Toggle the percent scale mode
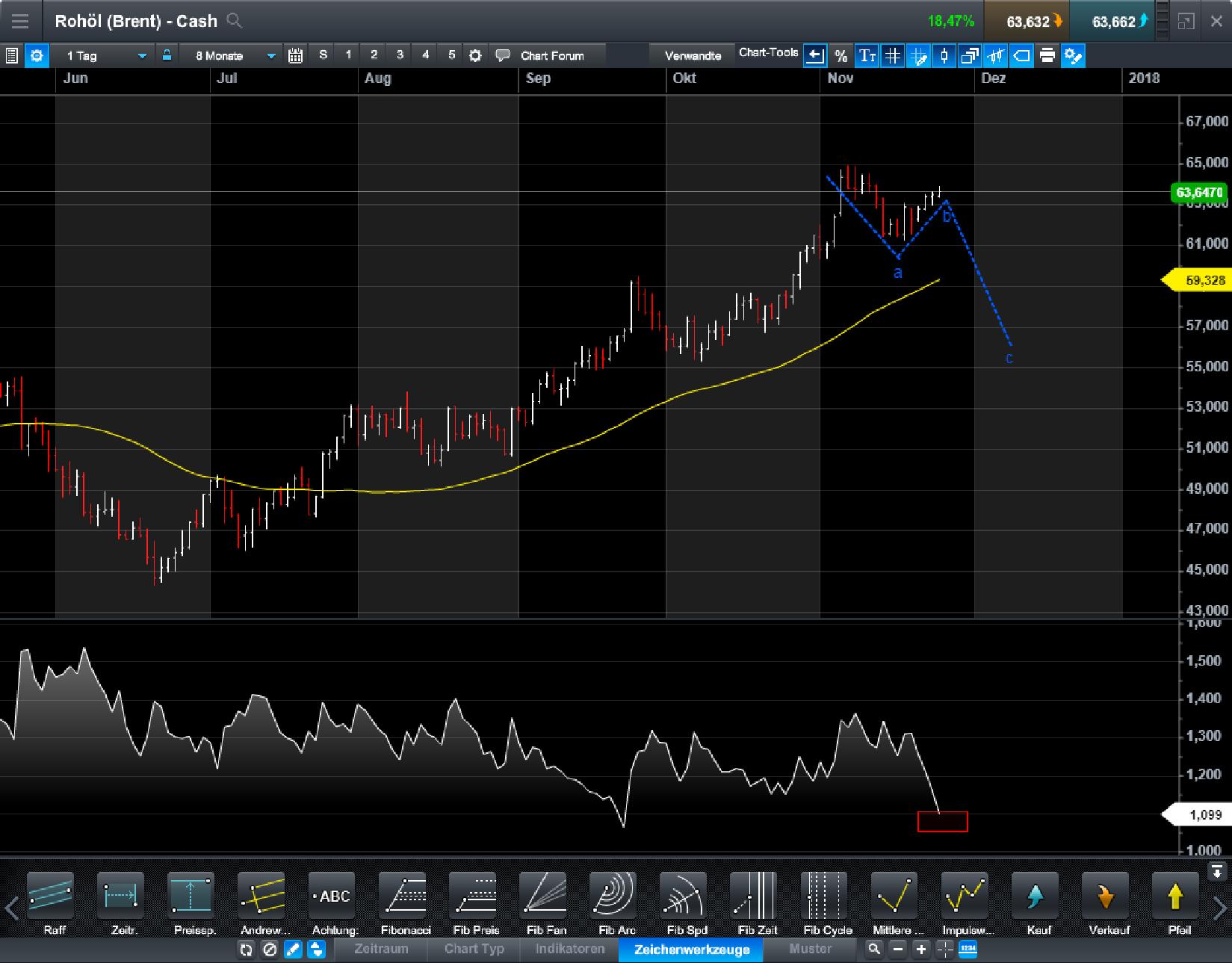The height and width of the screenshot is (963, 1232). (x=841, y=55)
